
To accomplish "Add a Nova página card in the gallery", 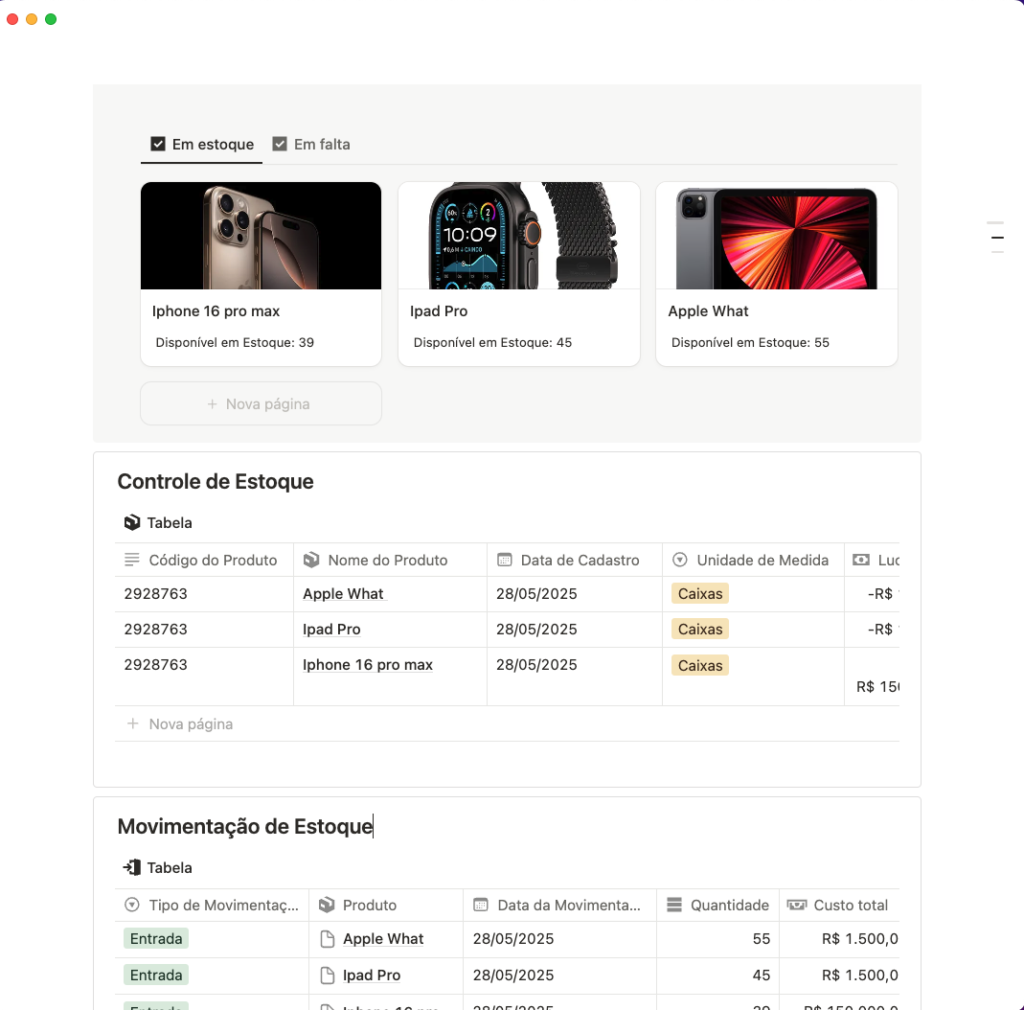I will (x=261, y=404).
